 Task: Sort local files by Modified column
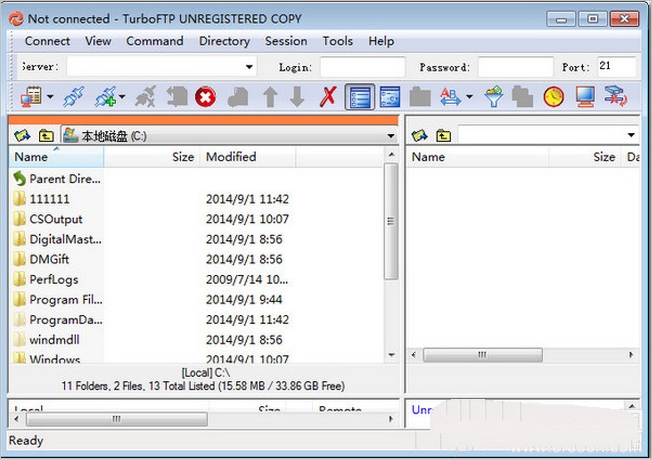pos(248,157)
